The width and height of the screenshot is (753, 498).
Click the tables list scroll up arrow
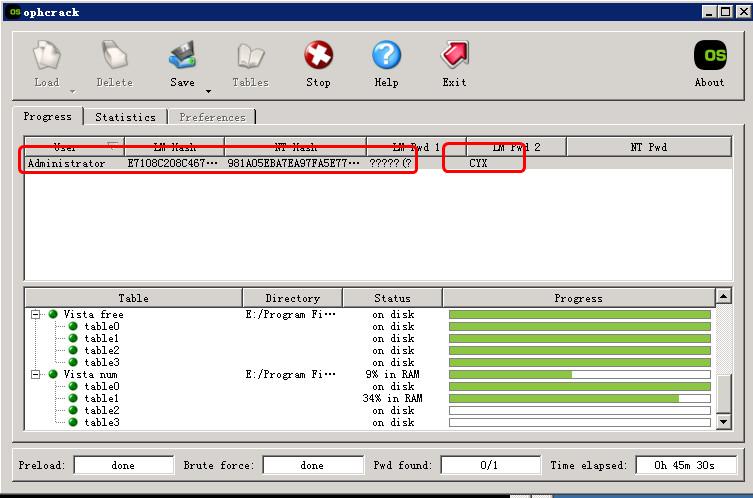click(724, 296)
